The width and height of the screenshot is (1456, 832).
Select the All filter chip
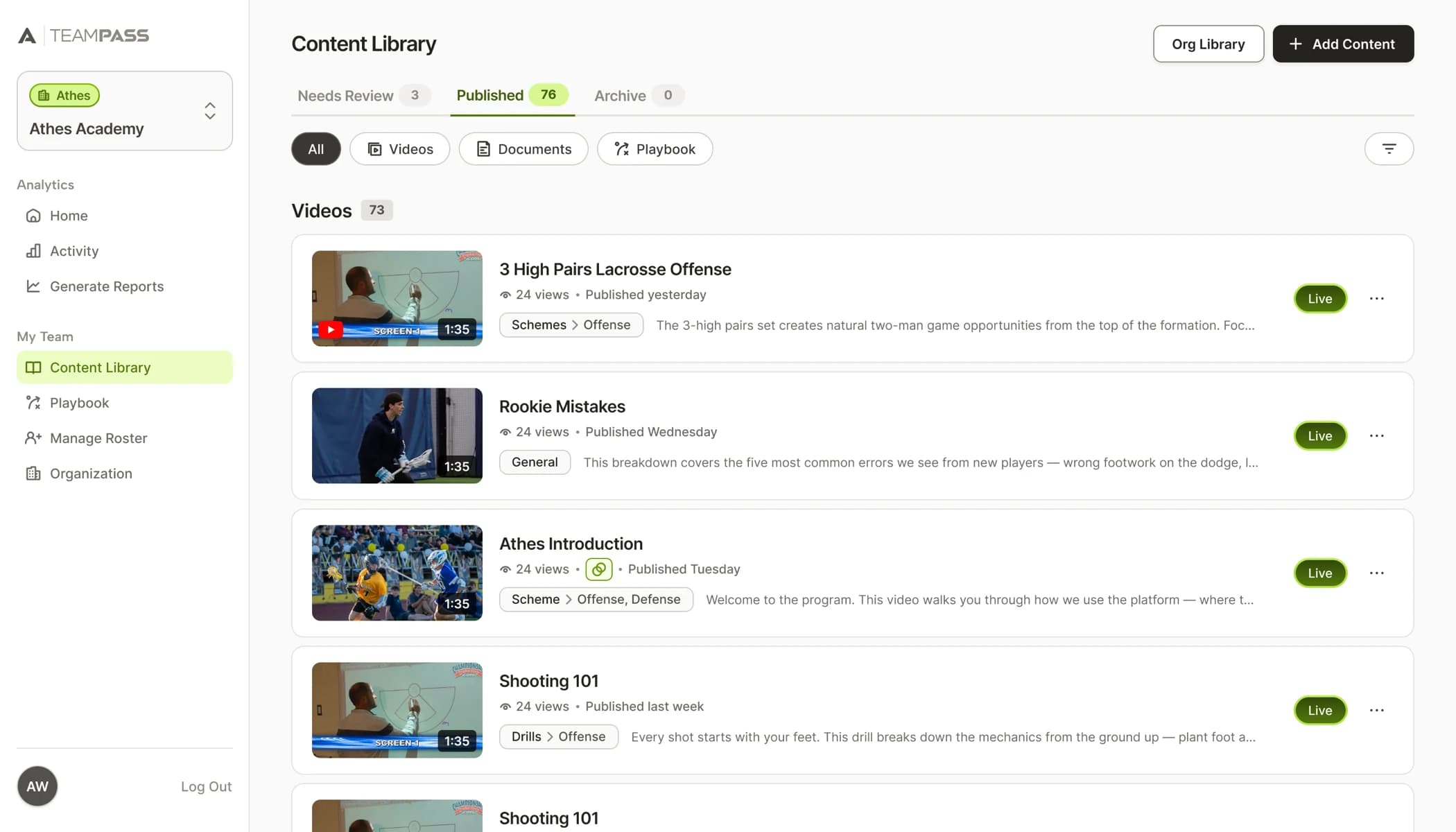(x=316, y=149)
